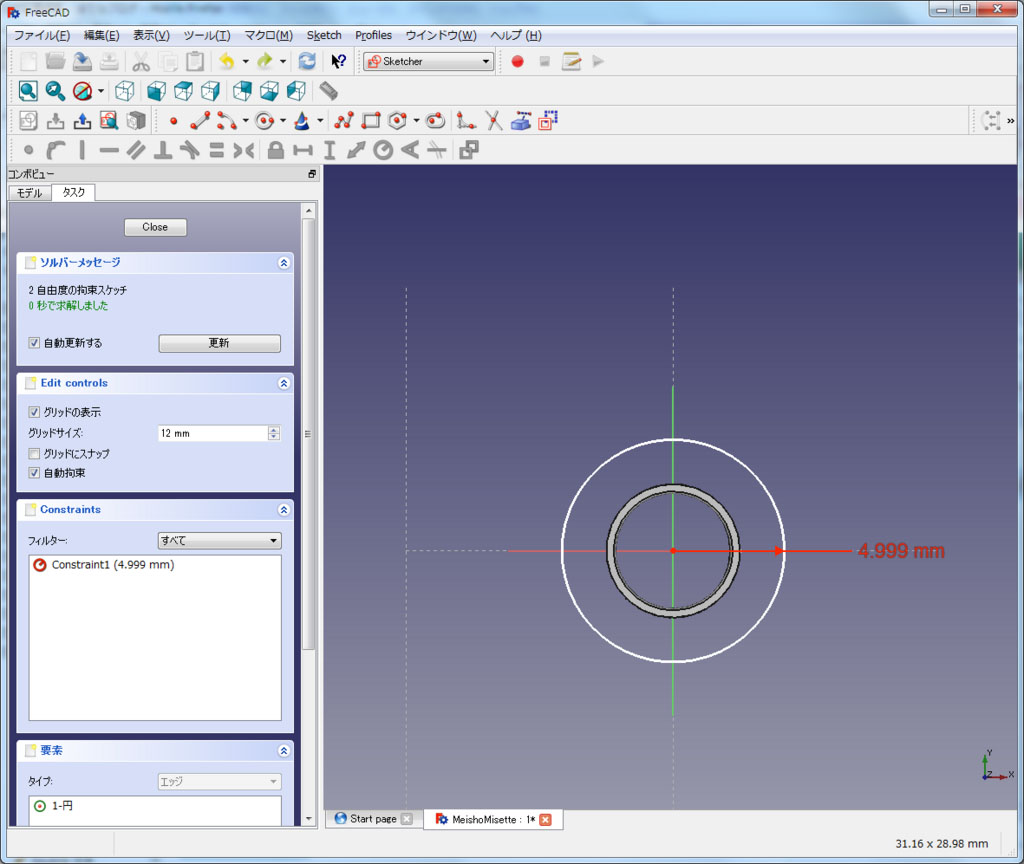Screen dimensions: 1024x864
Task: Collapse the Constraints panel section
Action: (284, 510)
